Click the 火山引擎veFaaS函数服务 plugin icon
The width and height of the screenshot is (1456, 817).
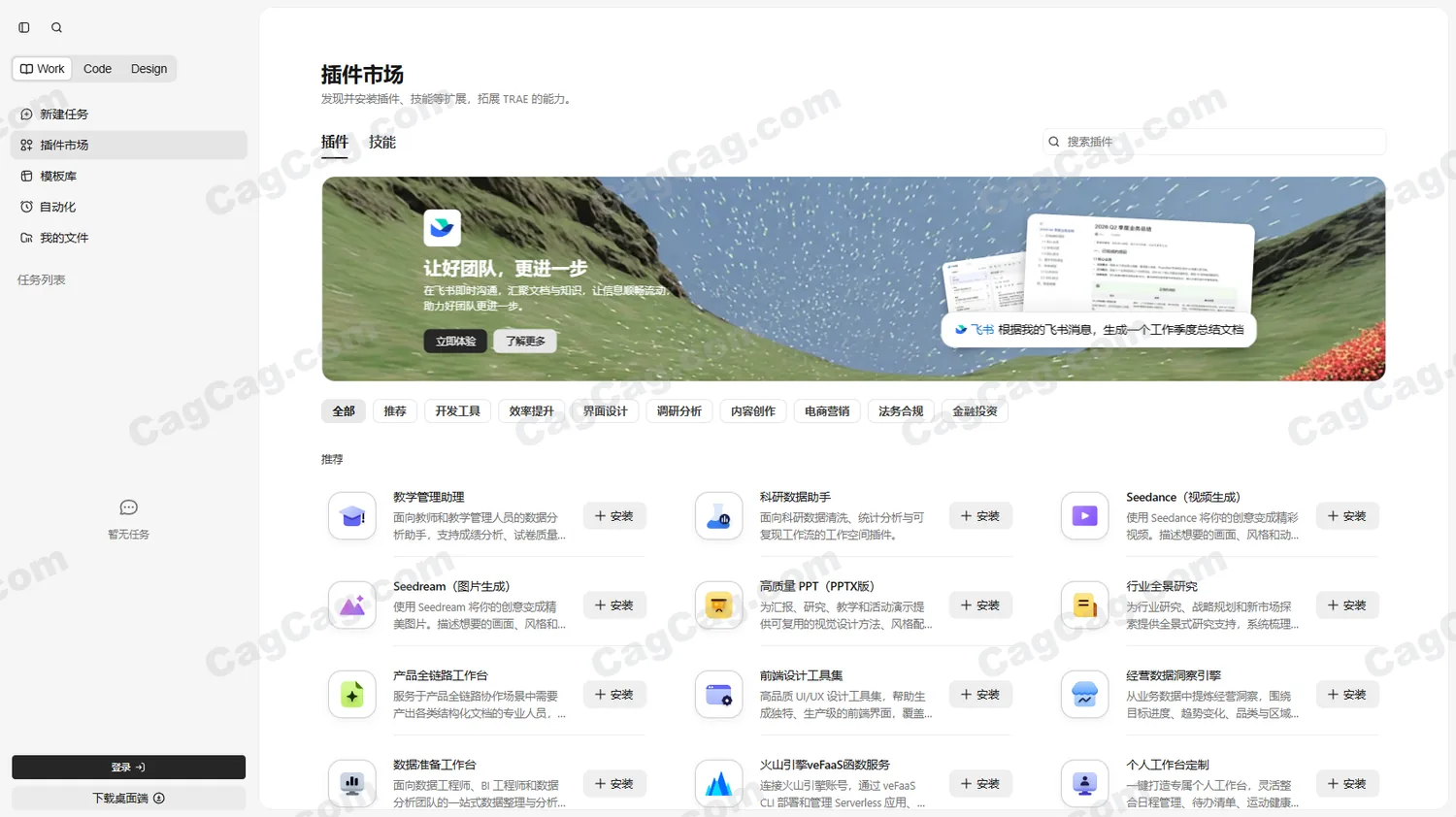click(719, 783)
